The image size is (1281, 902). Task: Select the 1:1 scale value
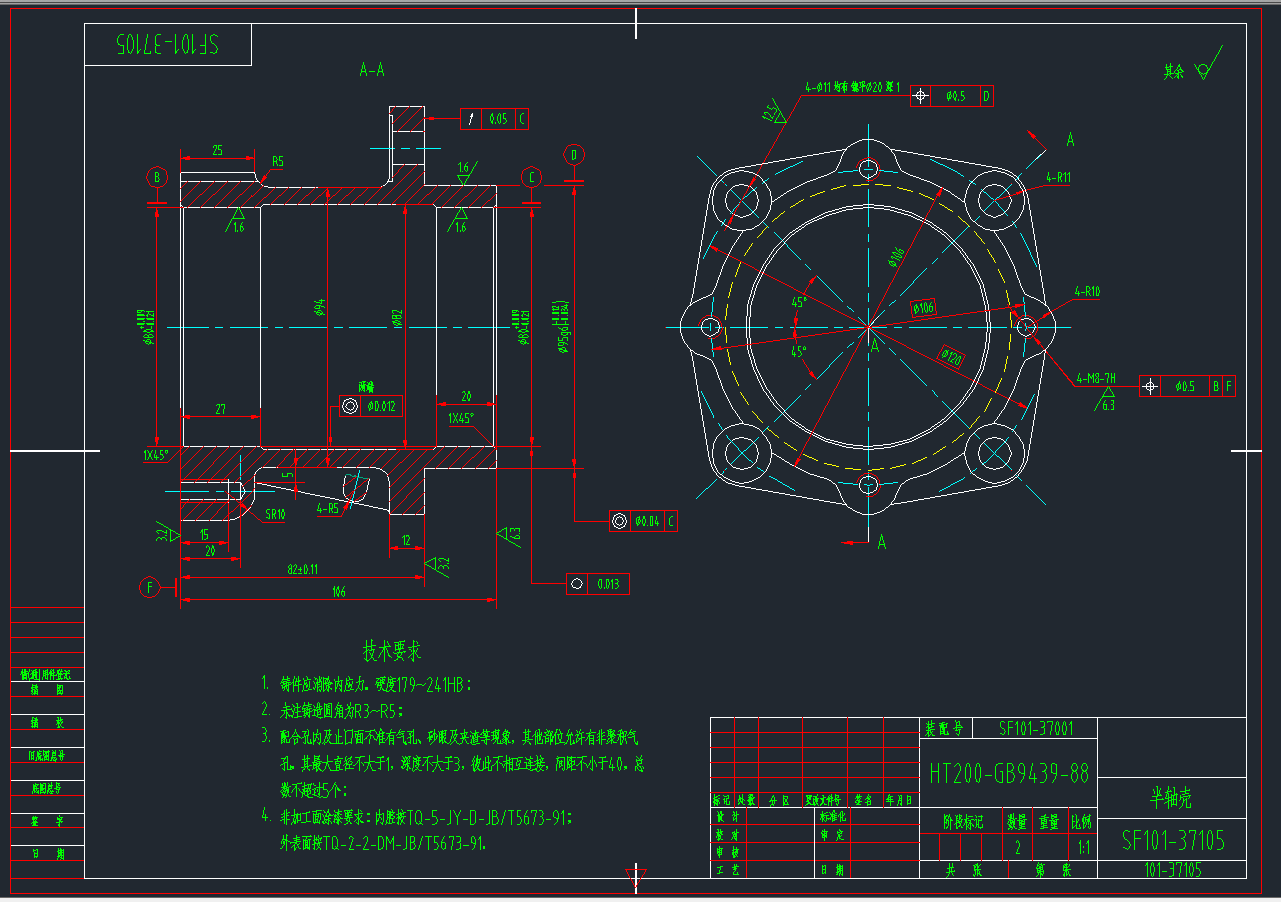(x=1084, y=848)
